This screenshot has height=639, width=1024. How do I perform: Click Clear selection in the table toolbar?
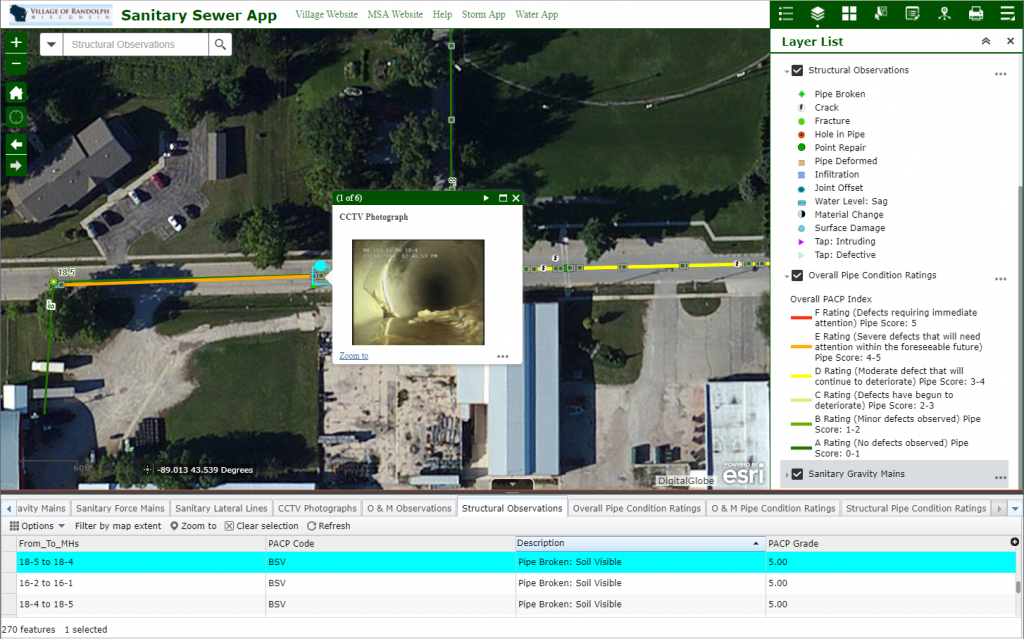[262, 525]
